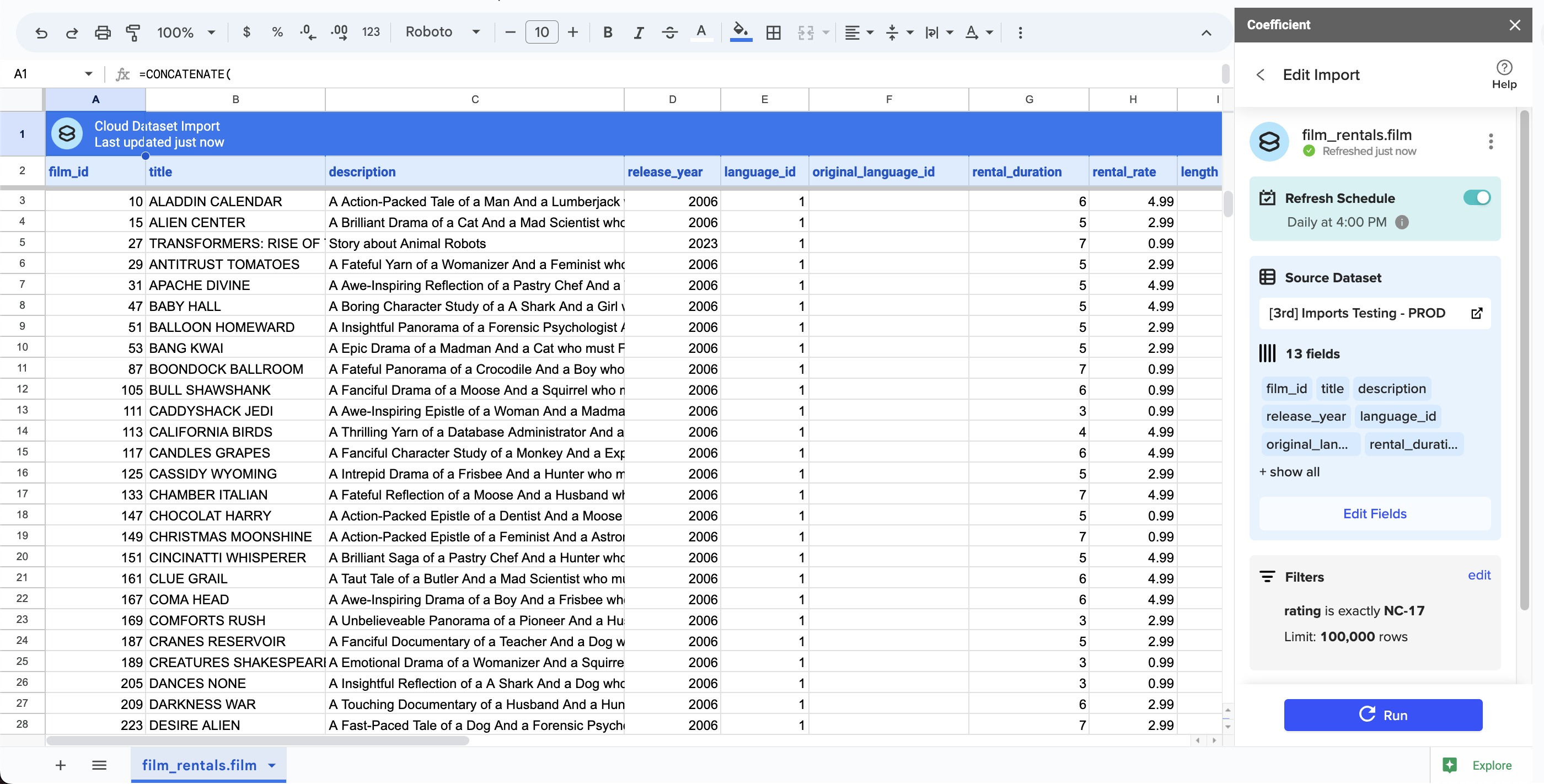Open the all sheets list
The image size is (1544, 784).
pos(99,765)
